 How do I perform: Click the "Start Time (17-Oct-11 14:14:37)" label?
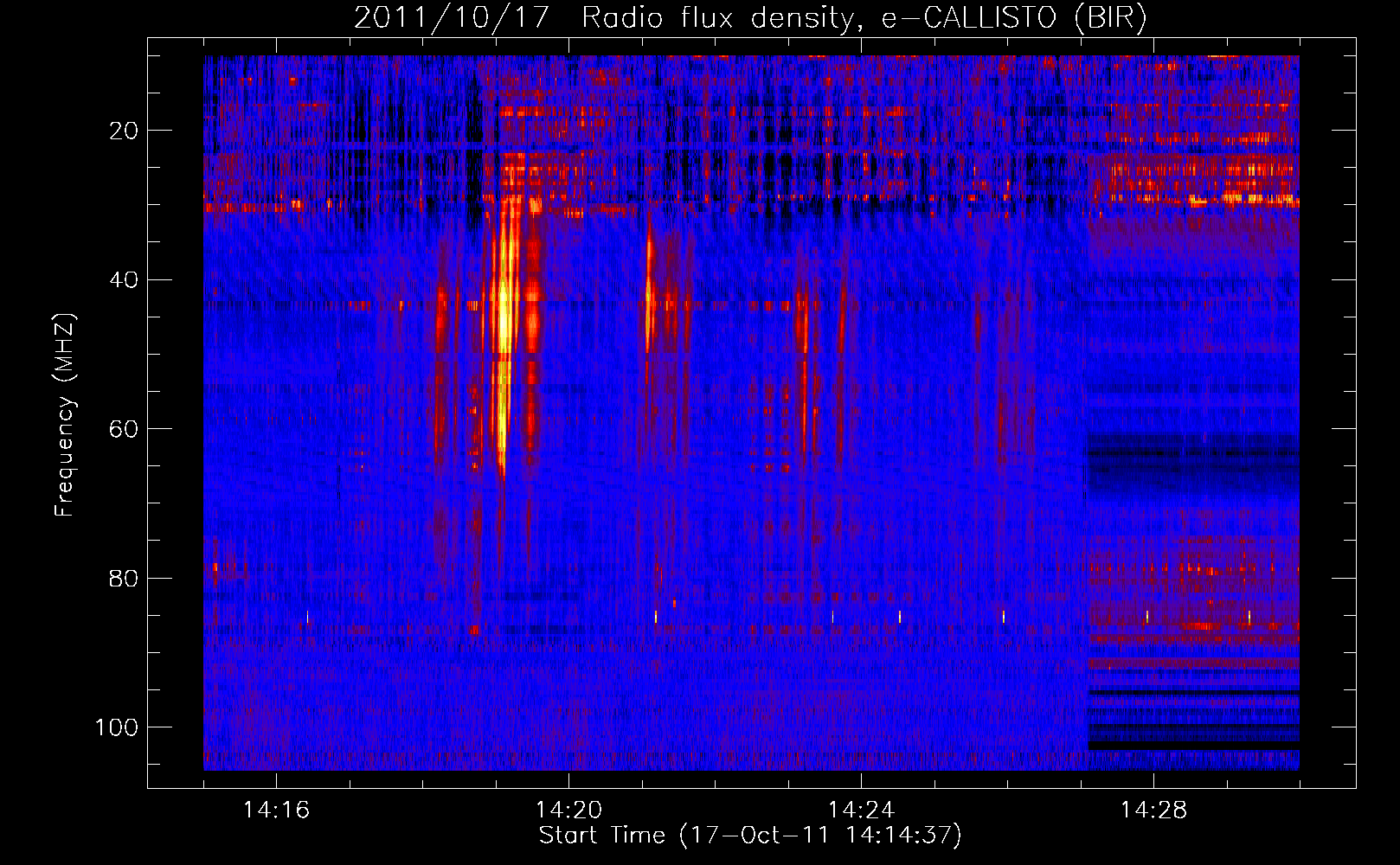(750, 836)
